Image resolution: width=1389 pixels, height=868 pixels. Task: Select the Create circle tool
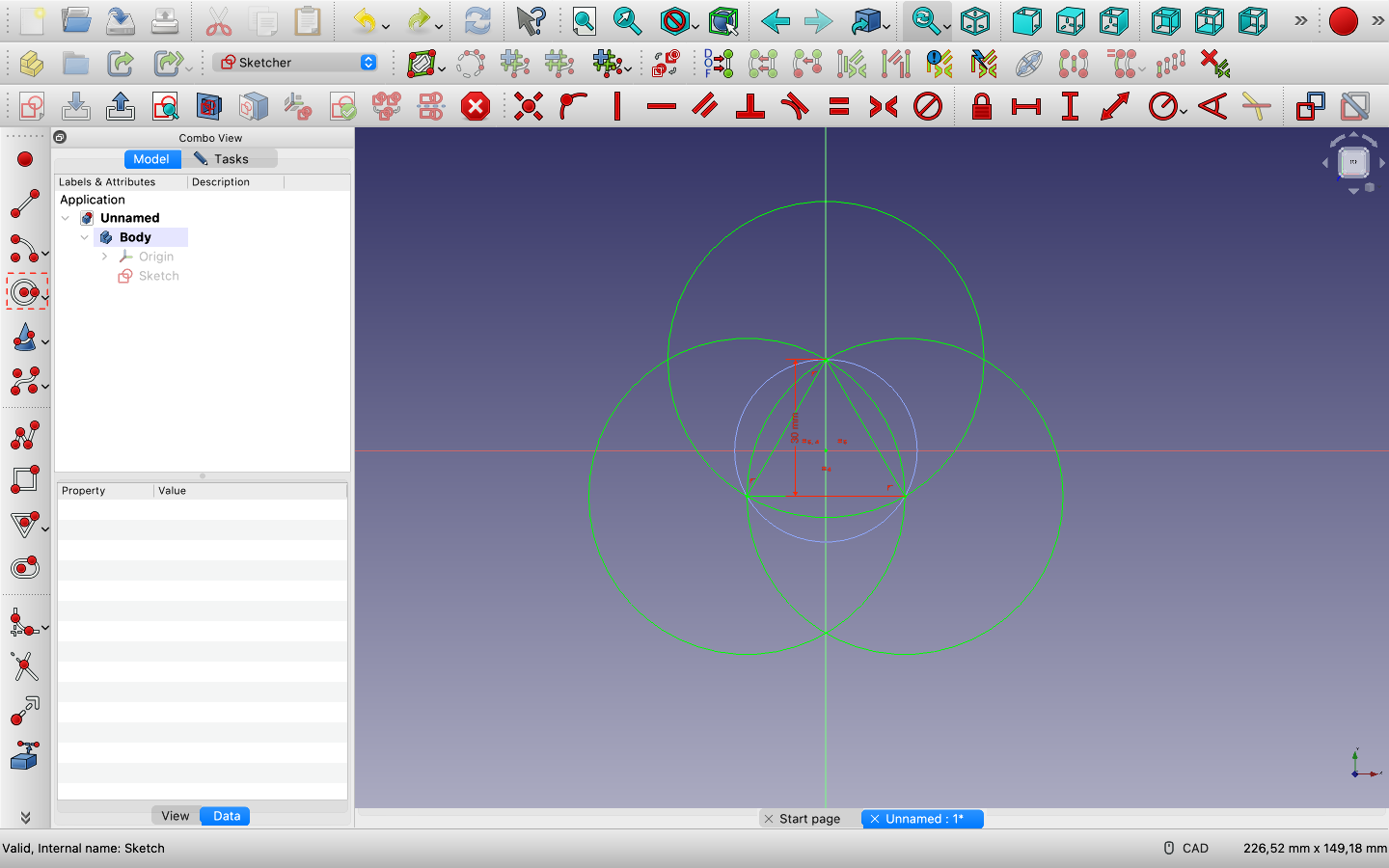pyautogui.click(x=25, y=290)
